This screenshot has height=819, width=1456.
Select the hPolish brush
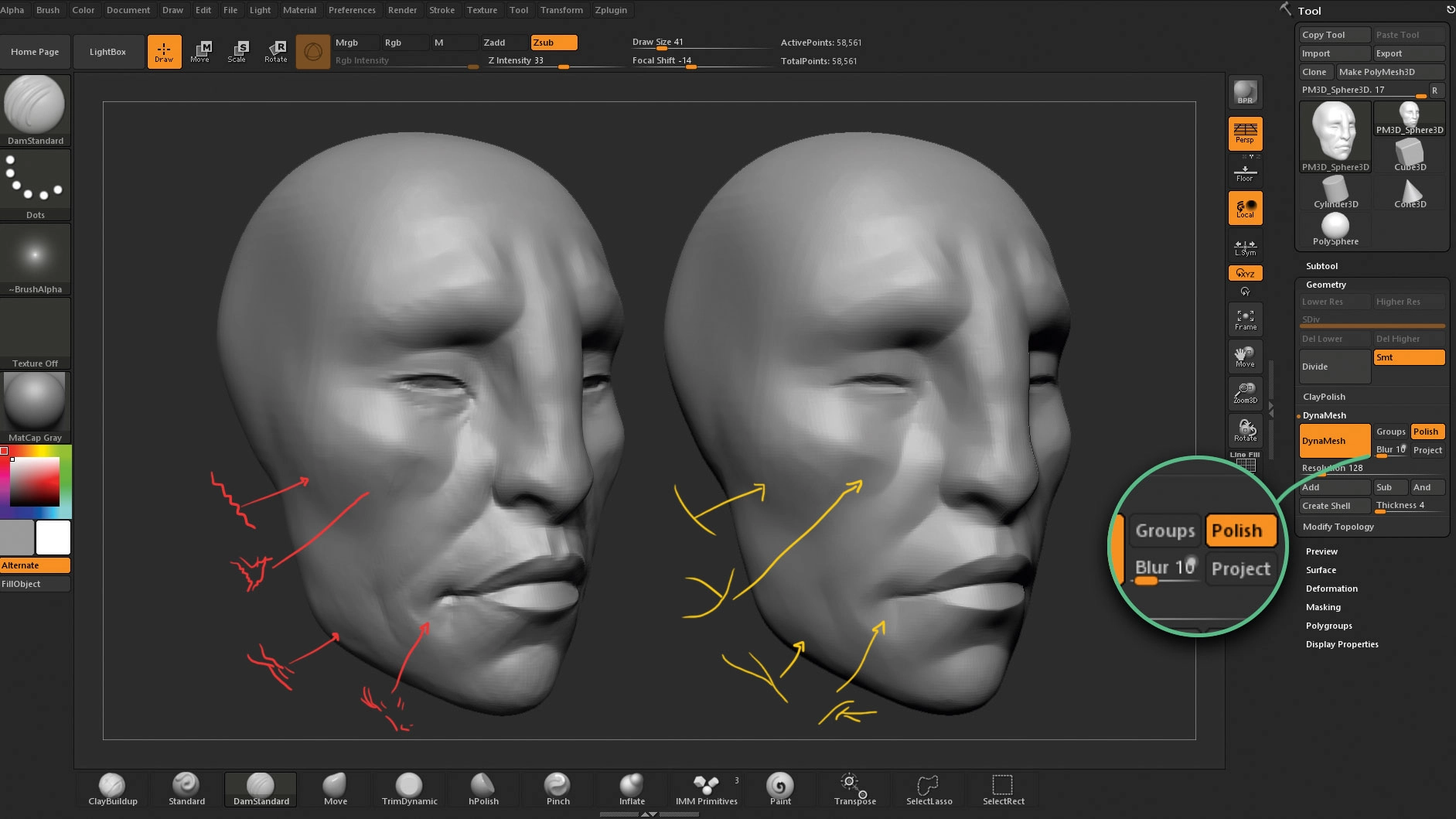coord(483,790)
